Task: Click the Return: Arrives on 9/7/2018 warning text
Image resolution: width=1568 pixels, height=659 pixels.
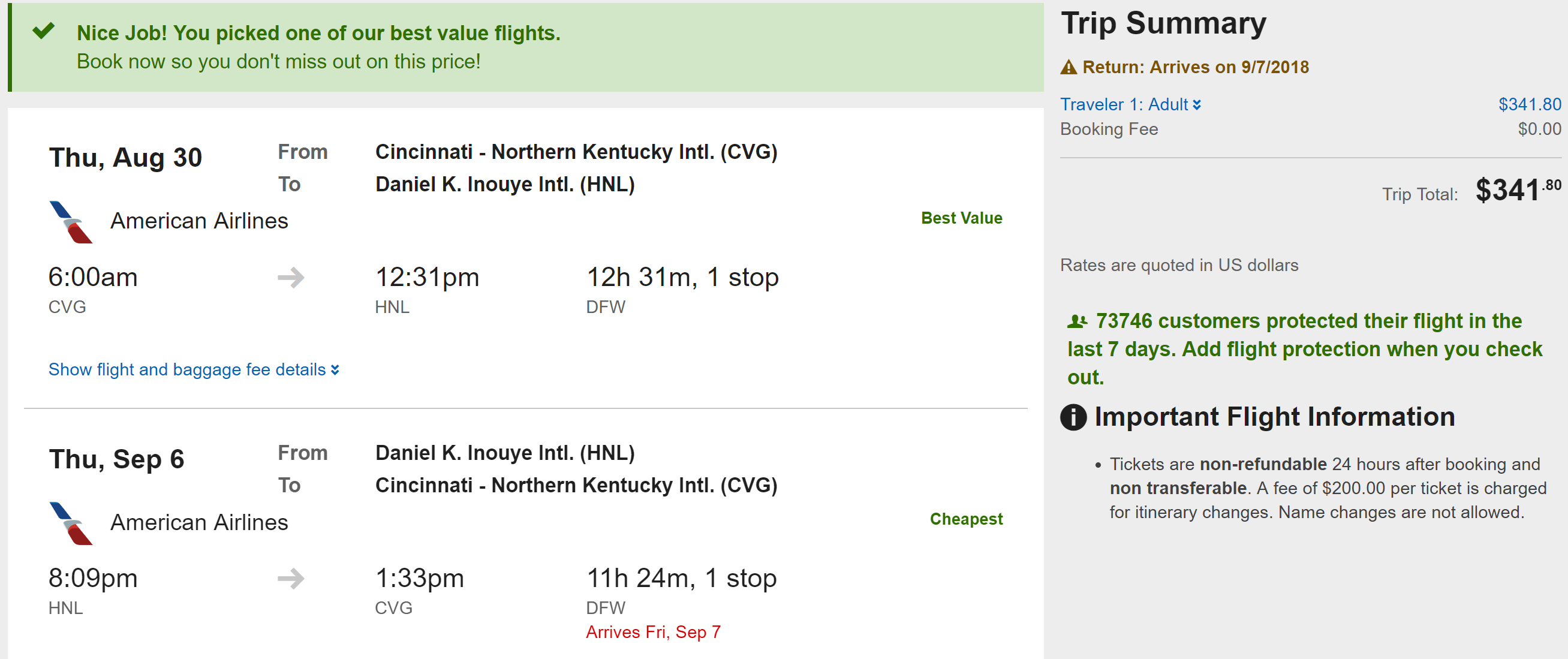Action: tap(1196, 67)
